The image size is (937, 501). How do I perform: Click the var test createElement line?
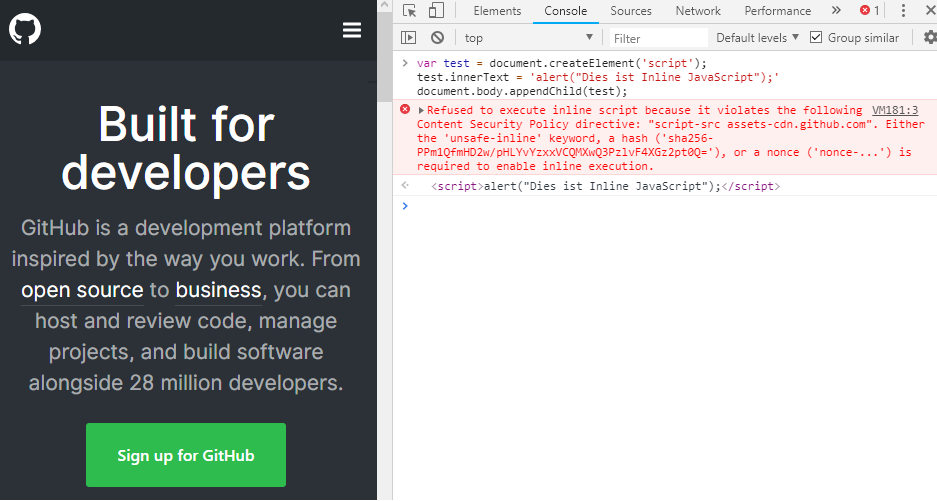pyautogui.click(x=562, y=63)
